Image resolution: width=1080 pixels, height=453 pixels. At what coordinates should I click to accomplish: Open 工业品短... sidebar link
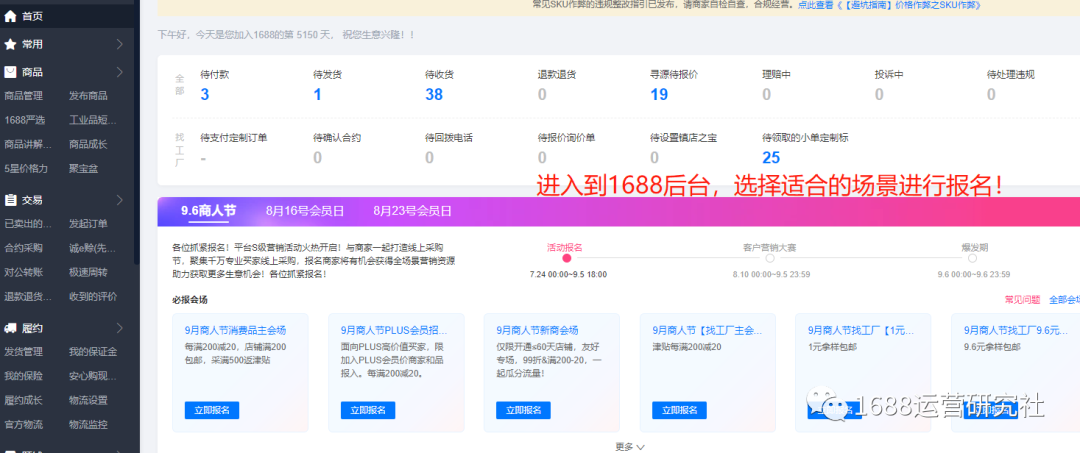tap(93, 120)
